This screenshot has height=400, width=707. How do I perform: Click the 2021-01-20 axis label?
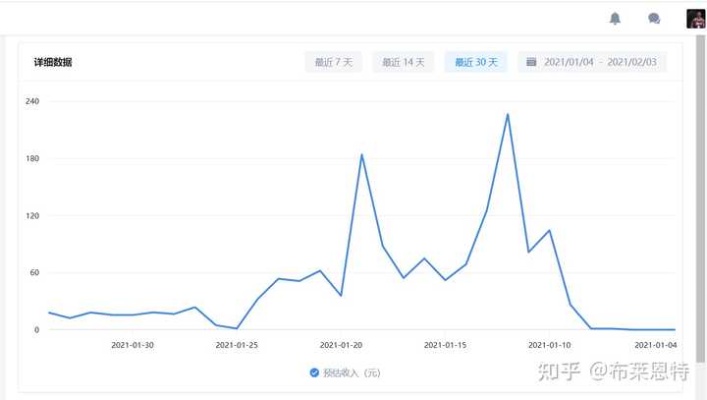click(341, 345)
